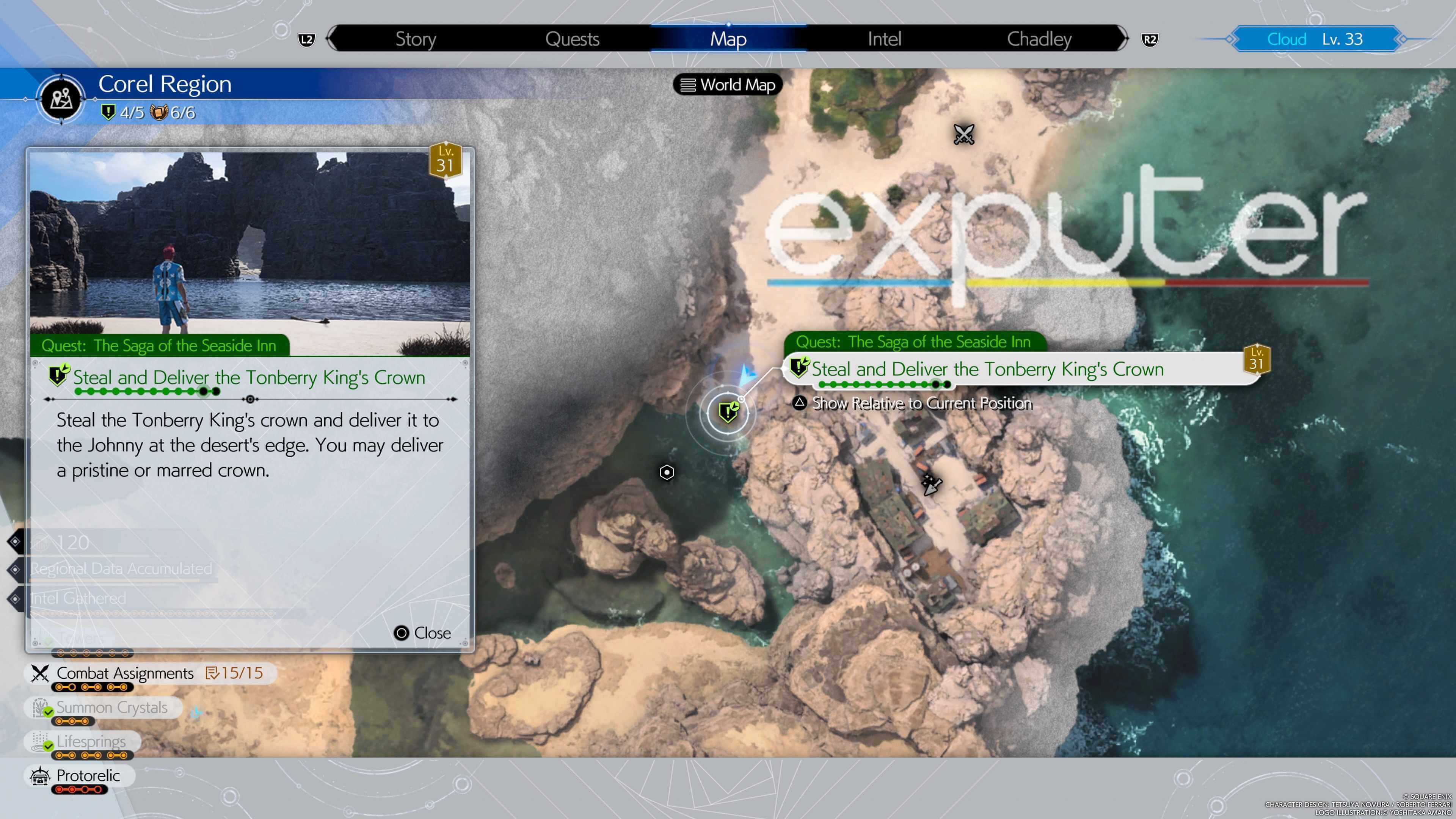Click the Protorelic icon
The height and width of the screenshot is (819, 1456).
(x=39, y=776)
